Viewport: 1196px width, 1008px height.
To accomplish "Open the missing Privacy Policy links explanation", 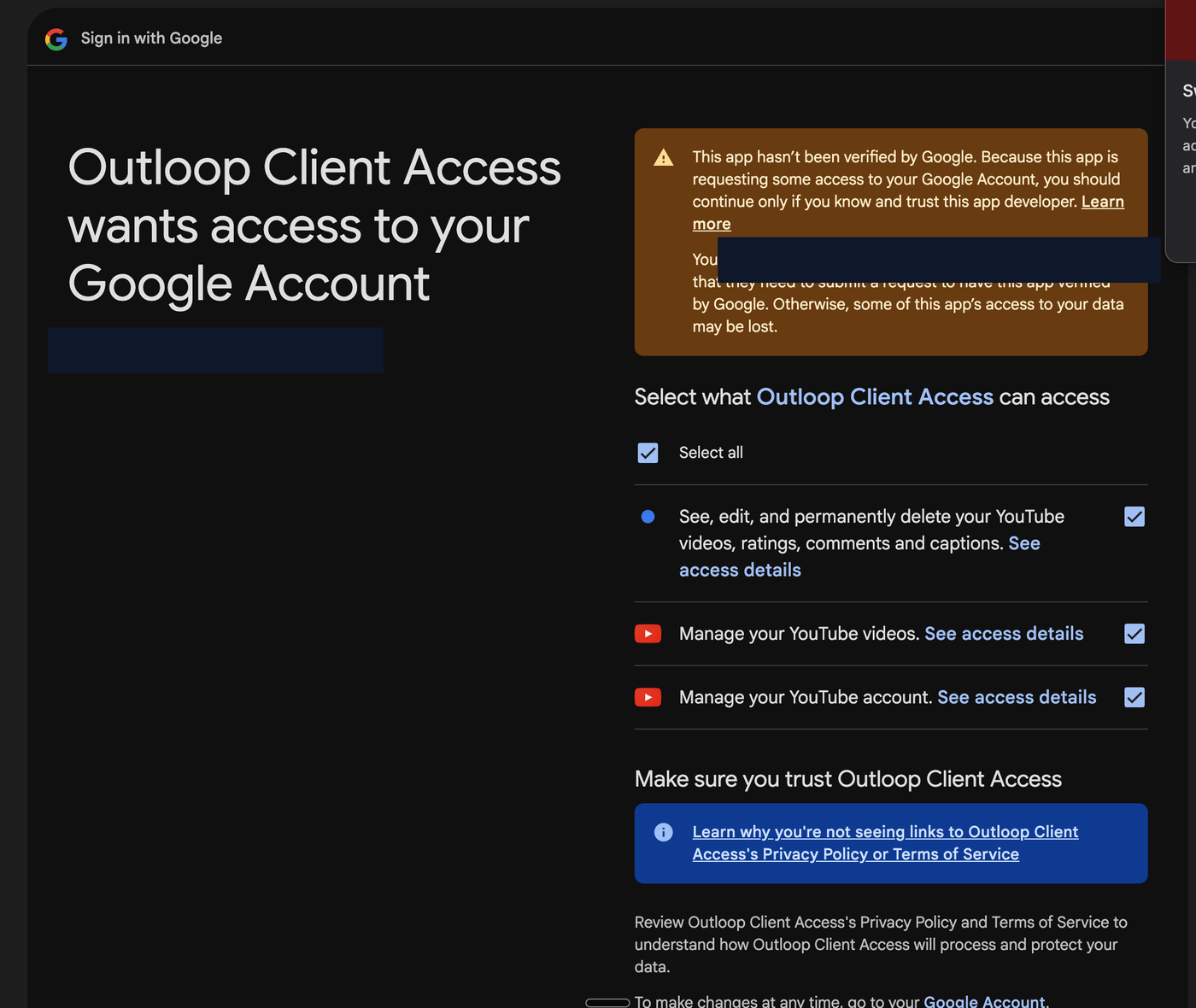I will 885,843.
